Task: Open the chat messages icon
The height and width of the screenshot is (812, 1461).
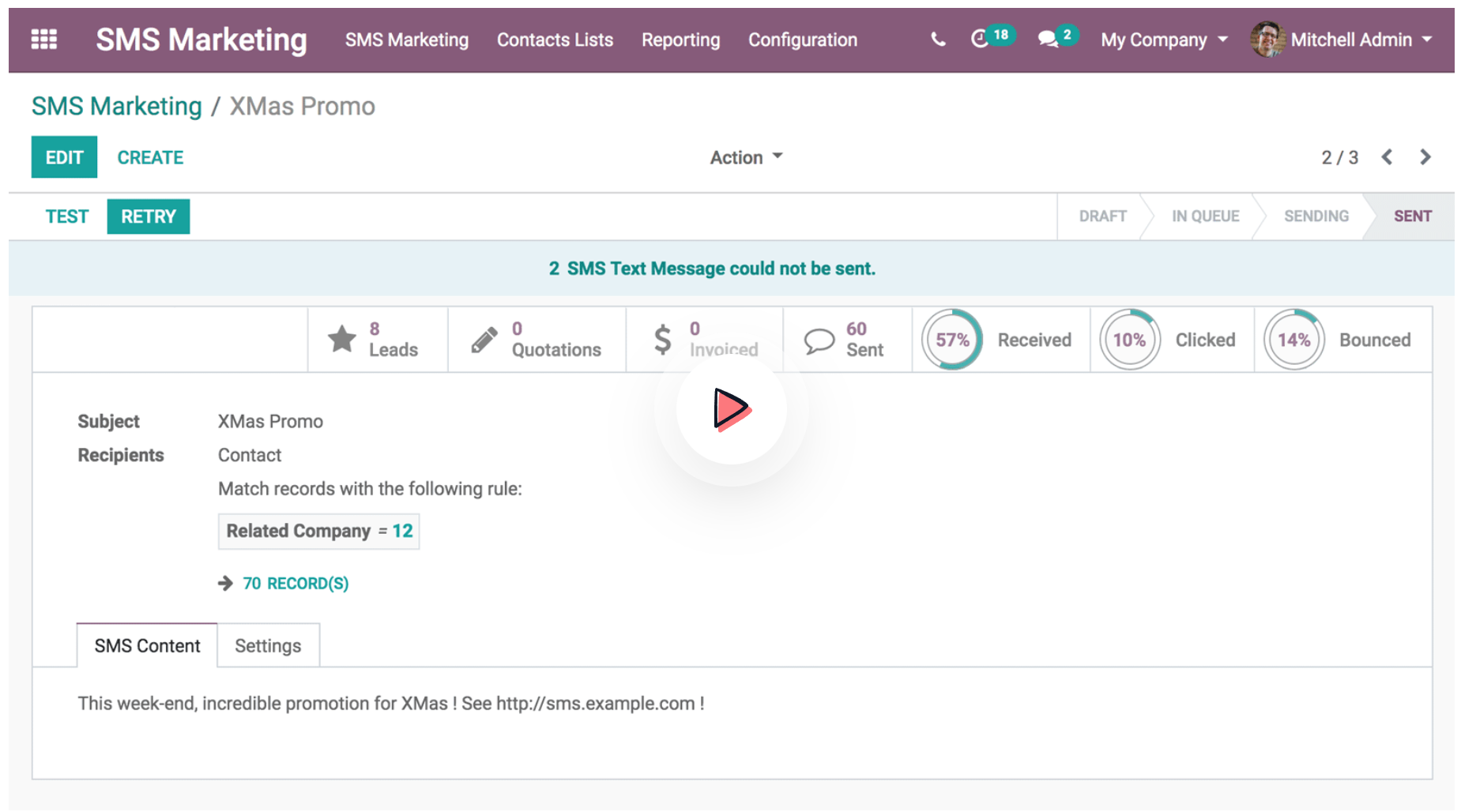Action: 1048,39
